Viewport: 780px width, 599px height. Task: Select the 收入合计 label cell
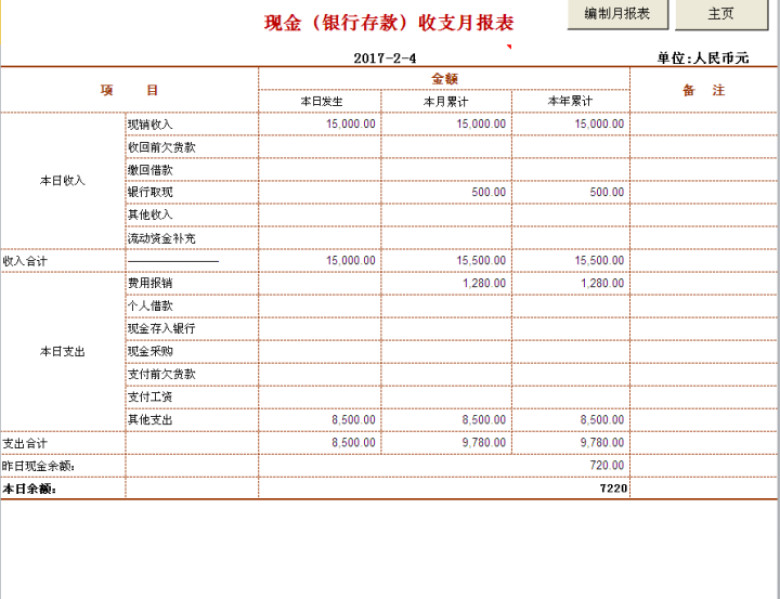click(x=63, y=261)
